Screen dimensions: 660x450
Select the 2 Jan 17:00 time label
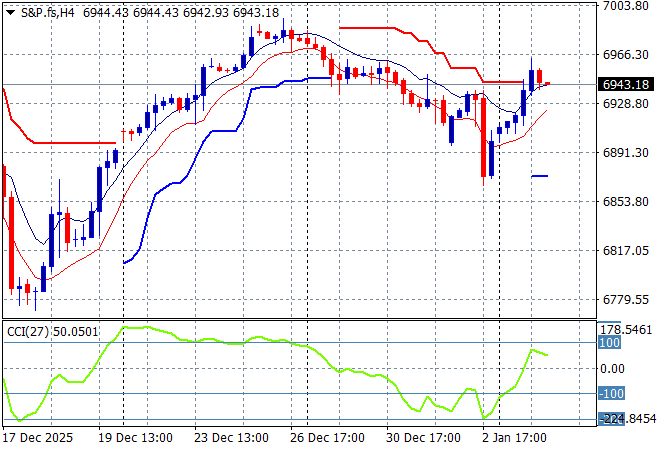(514, 438)
